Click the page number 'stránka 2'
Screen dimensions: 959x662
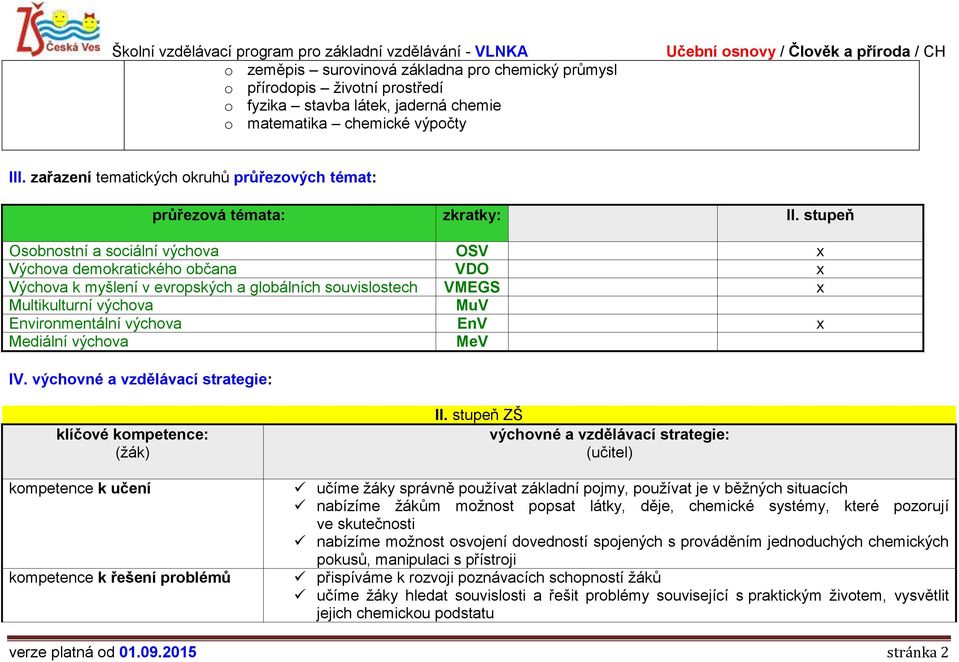pyautogui.click(x=917, y=652)
